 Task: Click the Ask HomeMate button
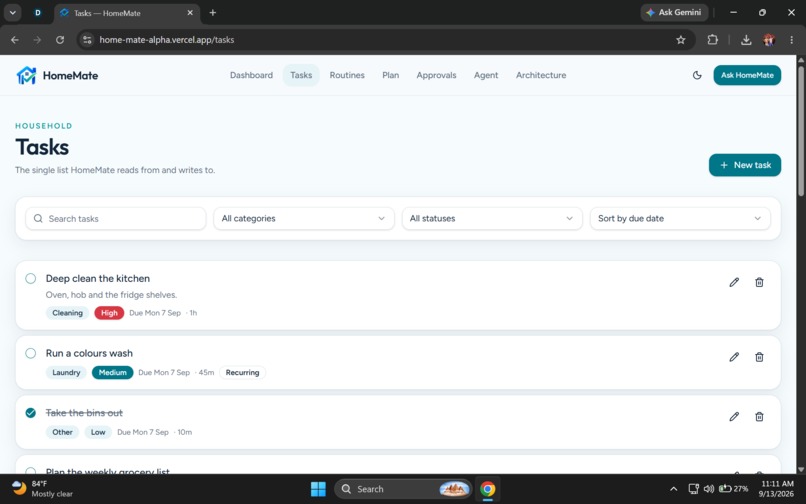pyautogui.click(x=747, y=75)
